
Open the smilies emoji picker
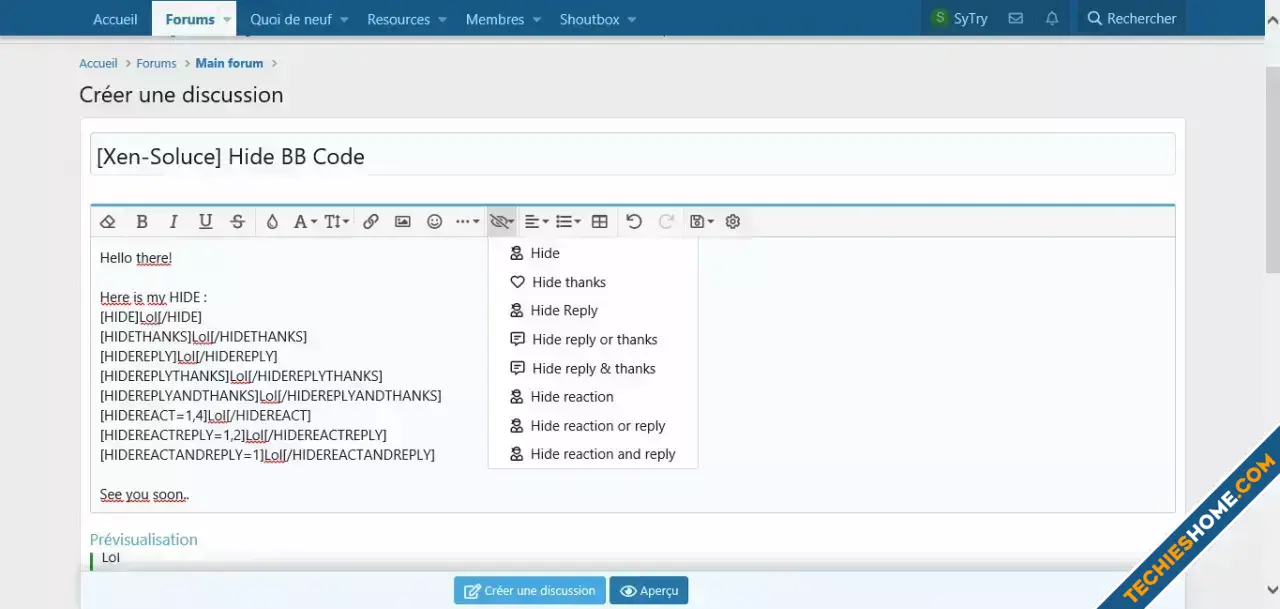coord(435,222)
